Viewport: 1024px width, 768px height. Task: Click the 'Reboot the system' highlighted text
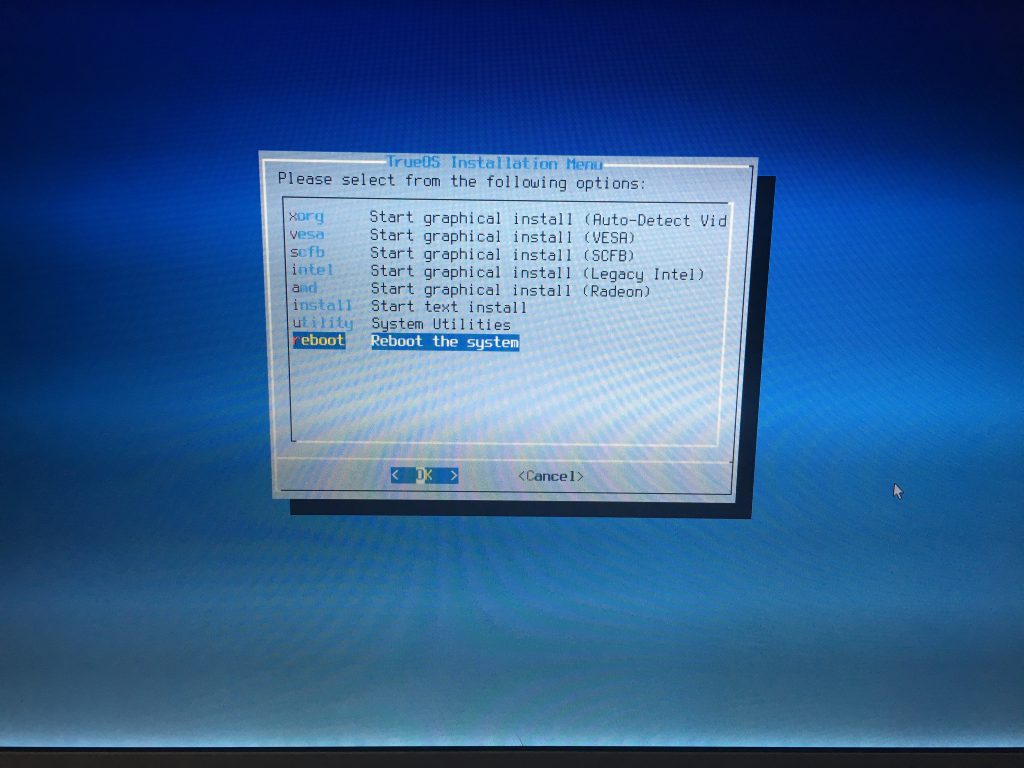pyautogui.click(x=445, y=342)
